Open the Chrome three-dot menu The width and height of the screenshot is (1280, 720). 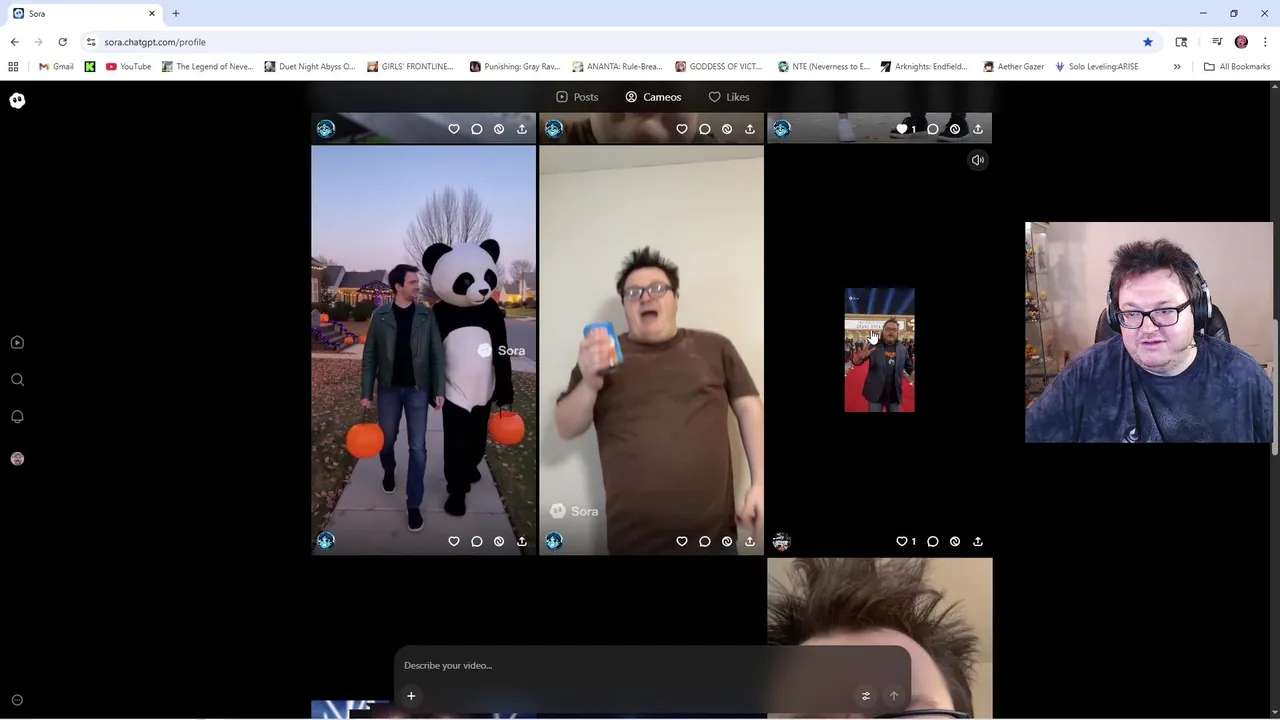tap(1265, 42)
